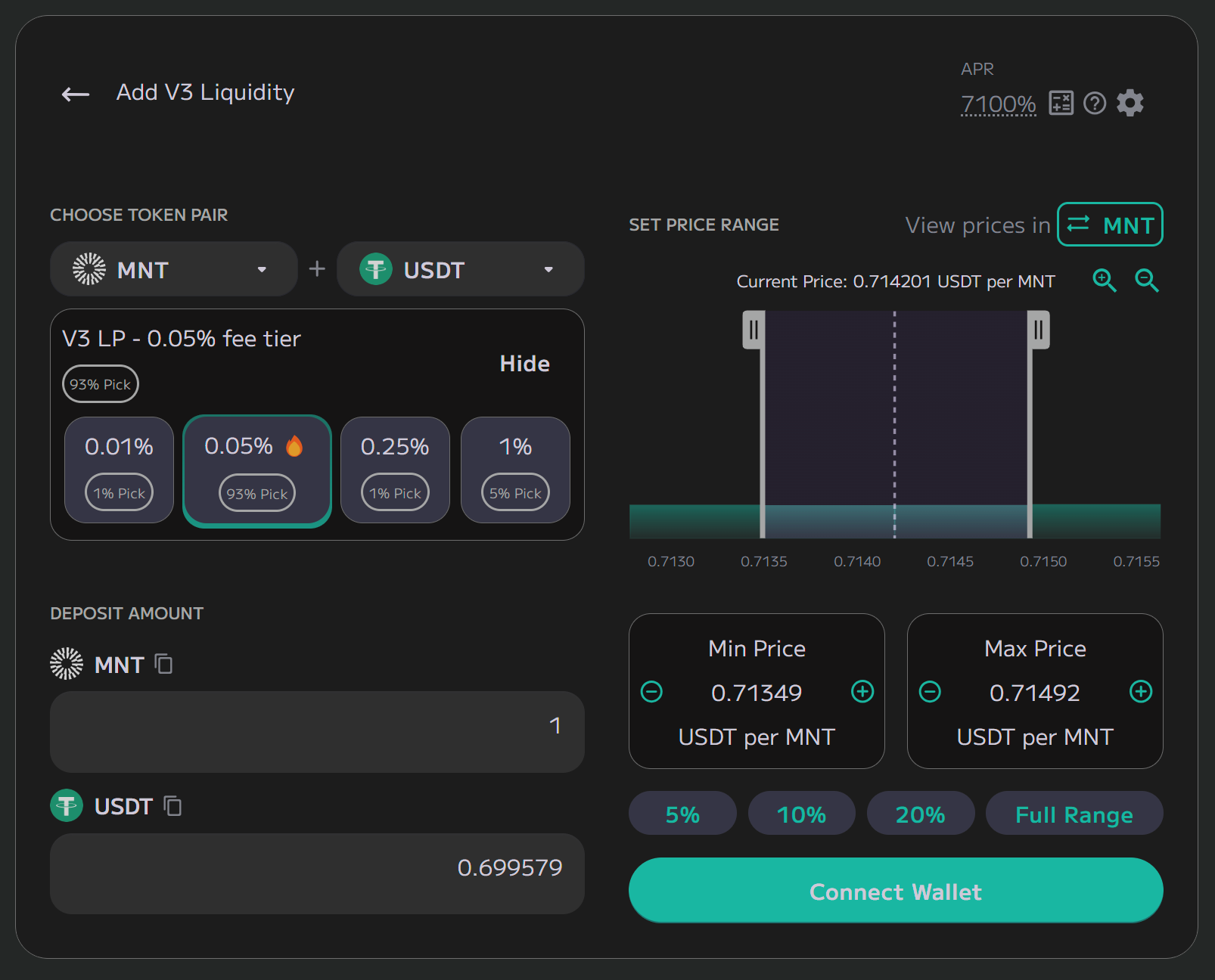This screenshot has width=1215, height=980.
Task: Click the 0.7150 axis label
Action: pyautogui.click(x=1043, y=562)
